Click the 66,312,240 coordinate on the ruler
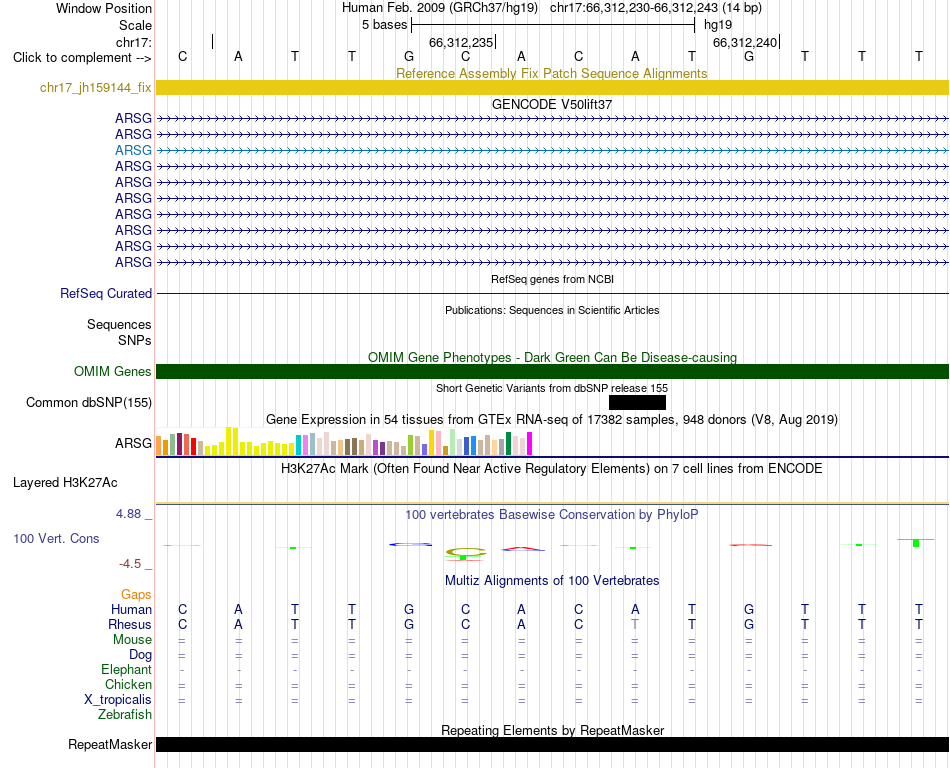 click(745, 42)
